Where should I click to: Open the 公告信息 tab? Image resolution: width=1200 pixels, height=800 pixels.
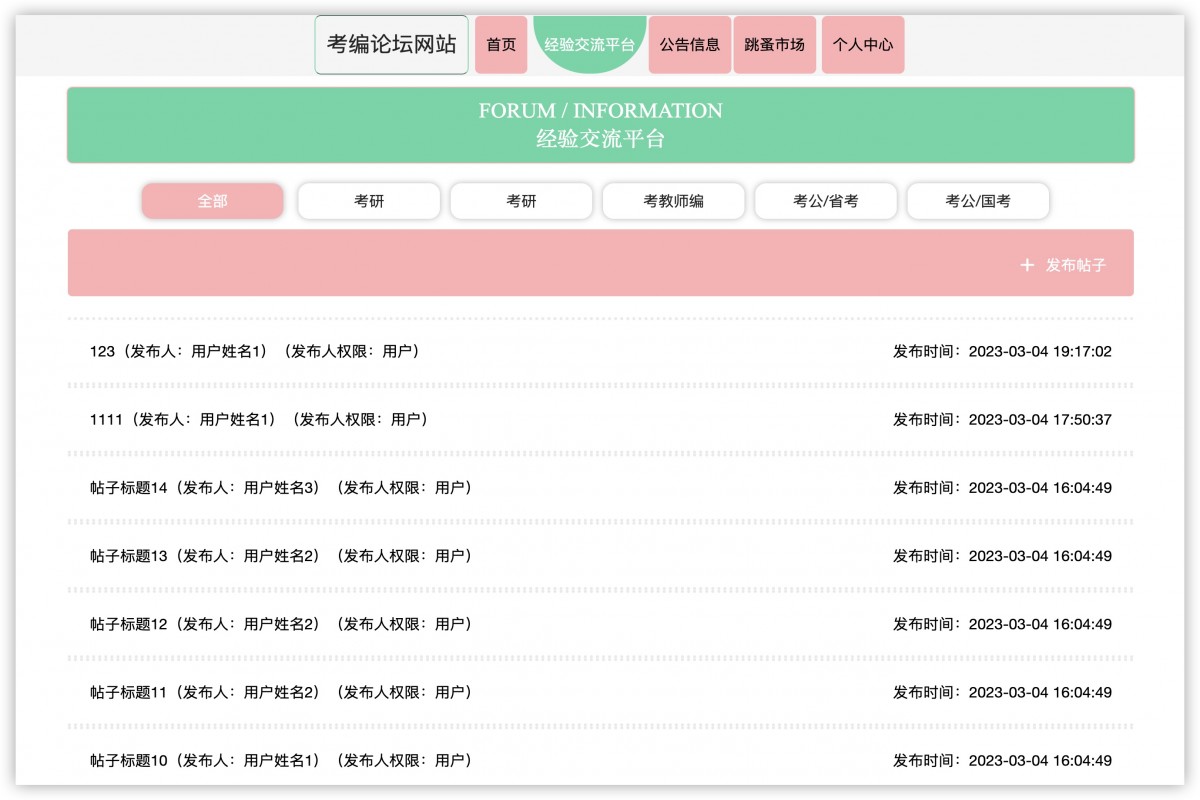(689, 44)
